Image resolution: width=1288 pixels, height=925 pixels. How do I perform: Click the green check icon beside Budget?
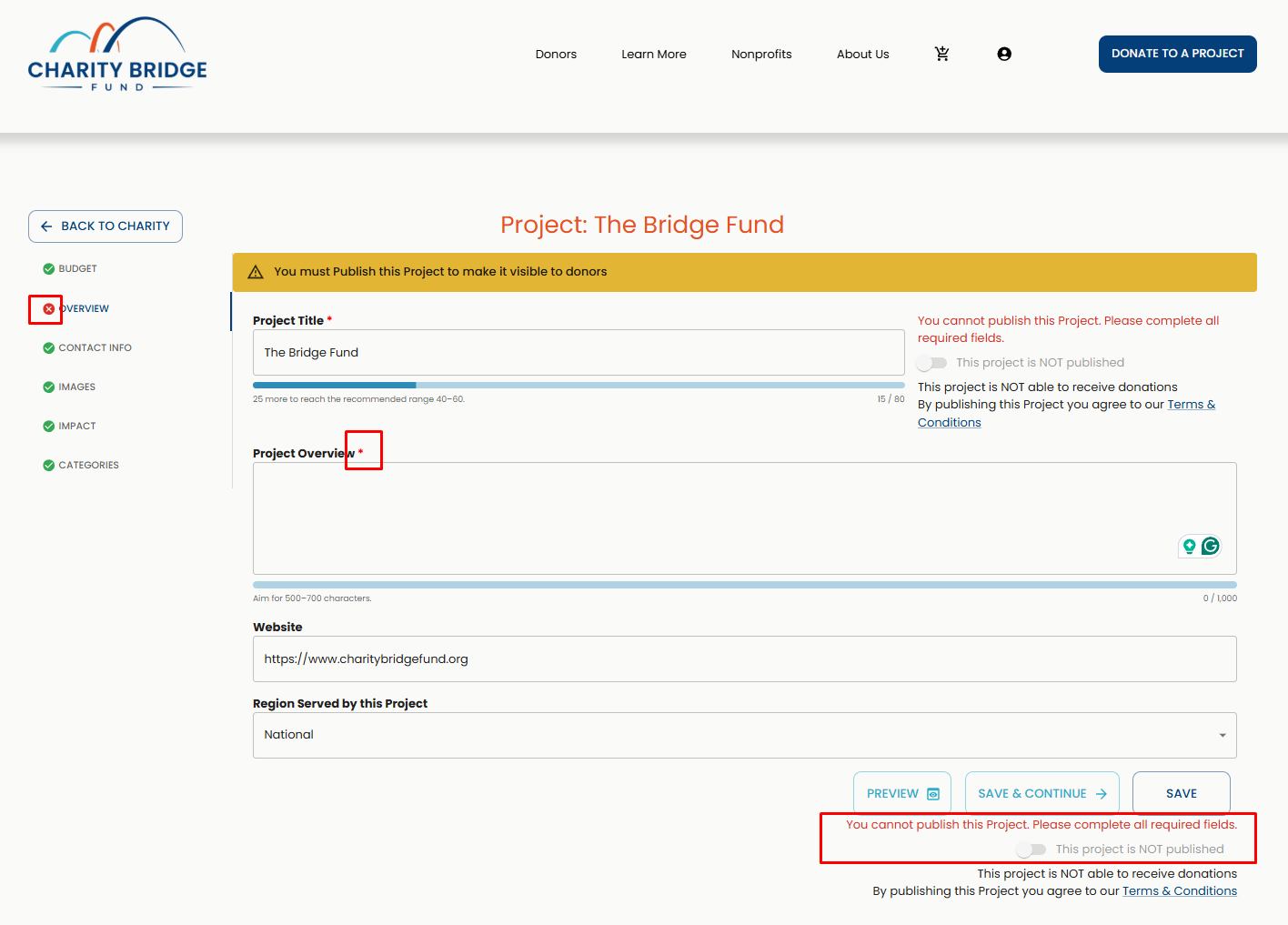click(49, 268)
